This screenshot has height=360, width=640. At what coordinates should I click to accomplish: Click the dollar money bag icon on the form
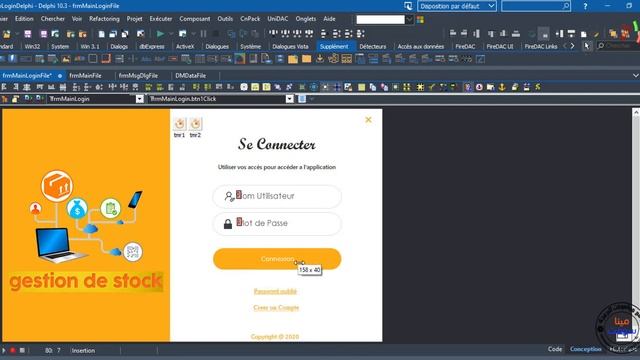tap(77, 209)
